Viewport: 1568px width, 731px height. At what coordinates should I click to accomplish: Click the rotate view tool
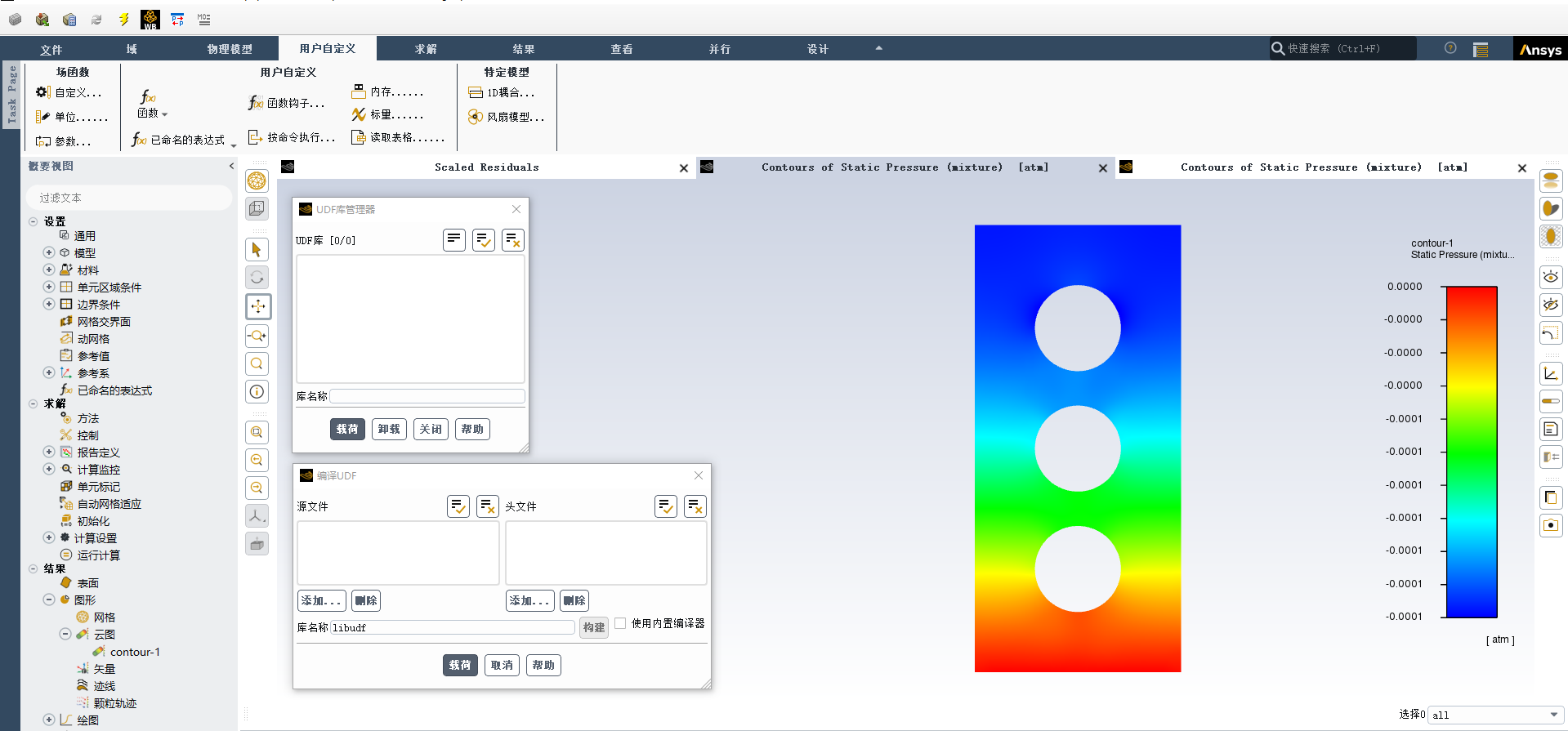(257, 278)
